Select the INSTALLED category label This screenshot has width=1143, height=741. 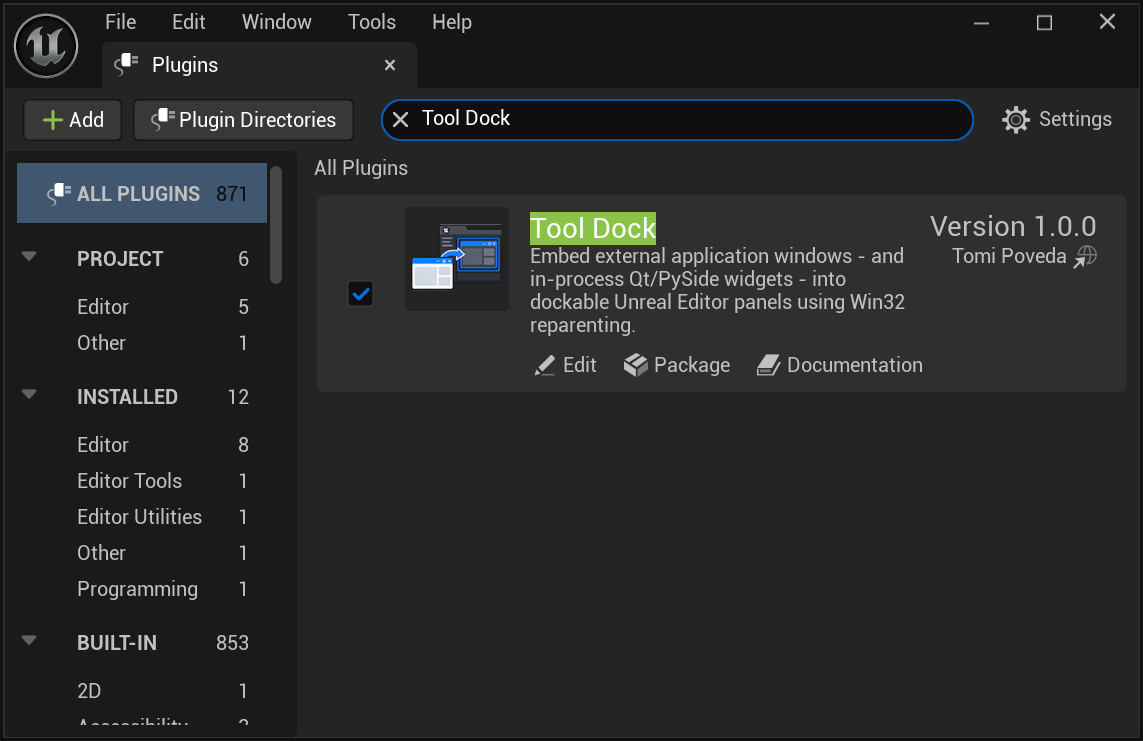click(x=128, y=396)
